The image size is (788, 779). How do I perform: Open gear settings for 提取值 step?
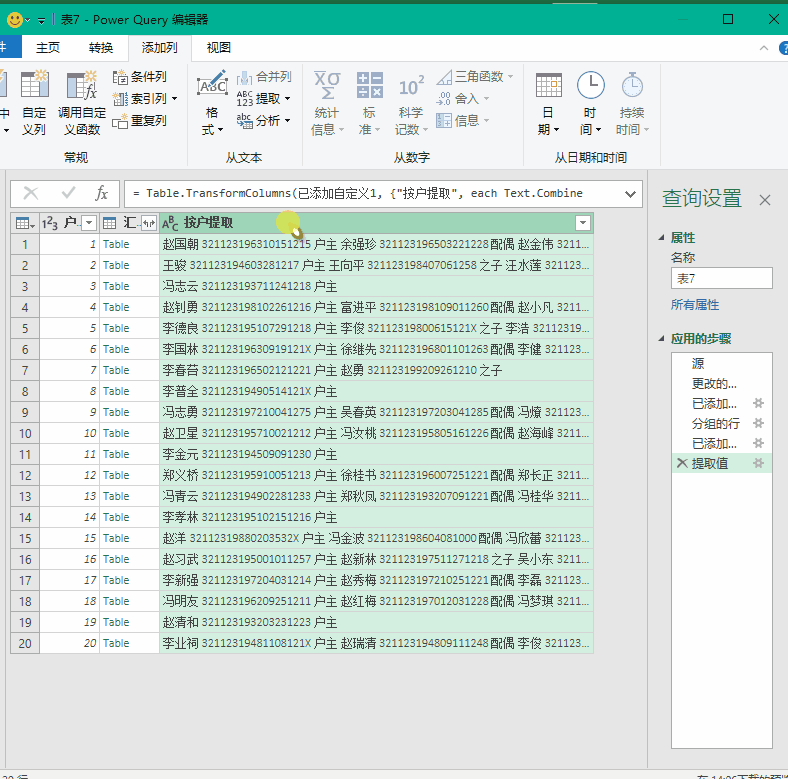pos(758,463)
